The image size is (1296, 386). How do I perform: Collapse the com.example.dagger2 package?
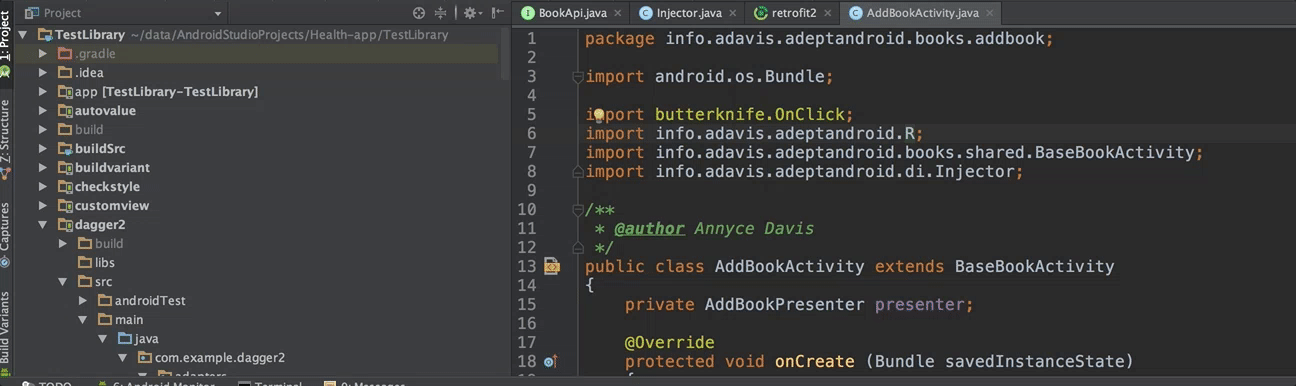[x=123, y=357]
